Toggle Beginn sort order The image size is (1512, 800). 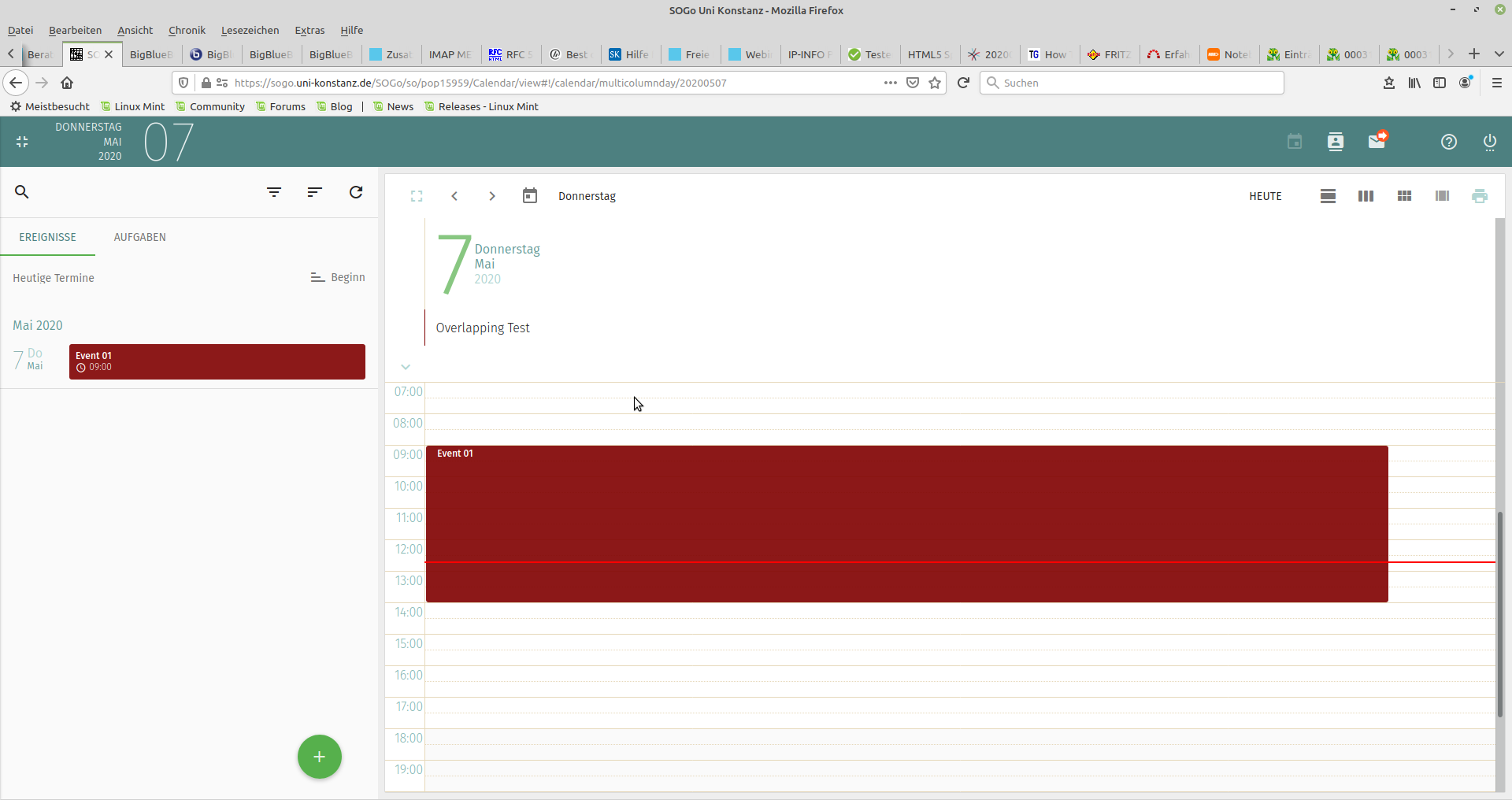pyautogui.click(x=338, y=277)
